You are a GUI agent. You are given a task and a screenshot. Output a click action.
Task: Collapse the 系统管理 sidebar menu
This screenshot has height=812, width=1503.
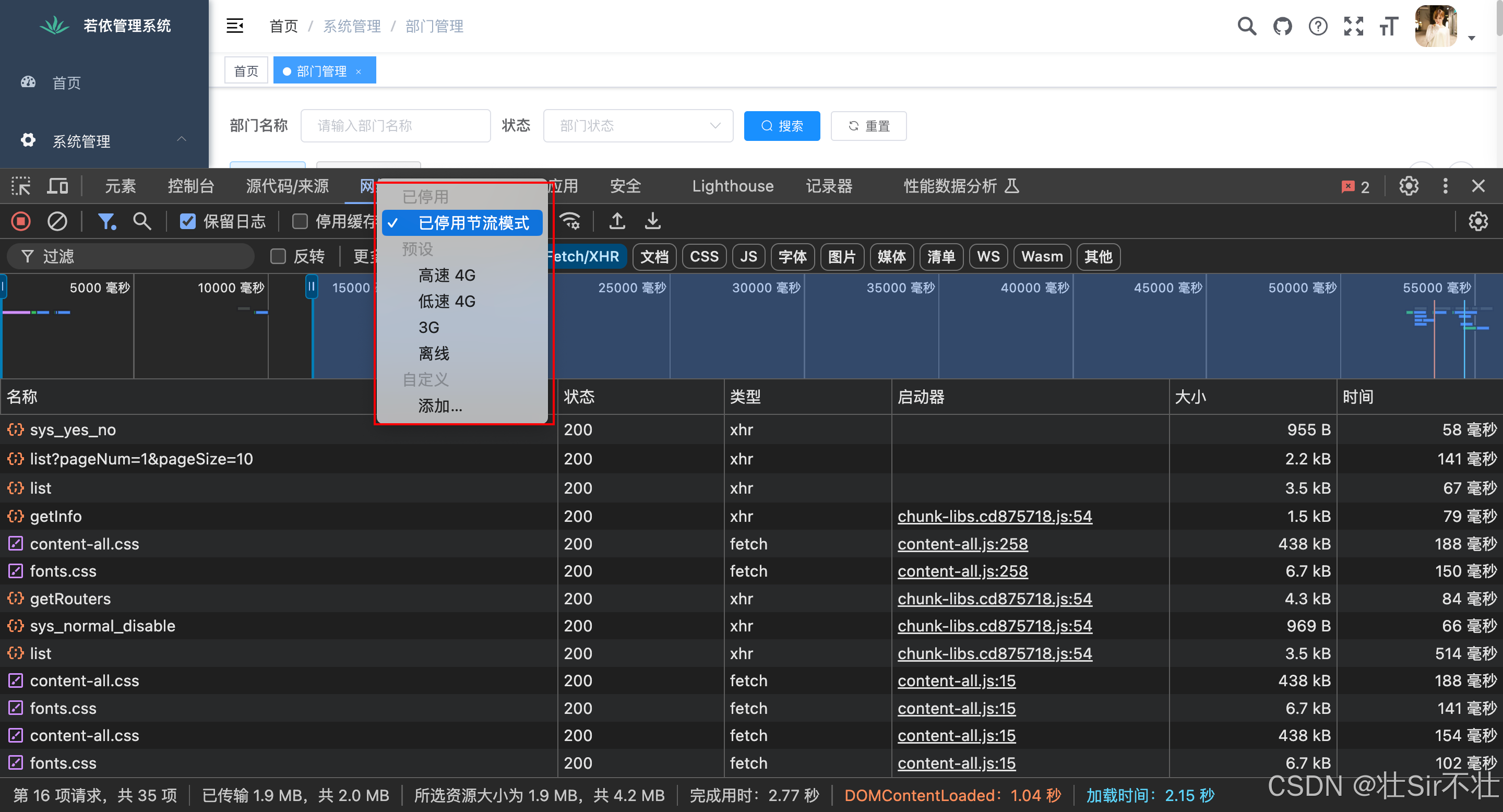[182, 139]
